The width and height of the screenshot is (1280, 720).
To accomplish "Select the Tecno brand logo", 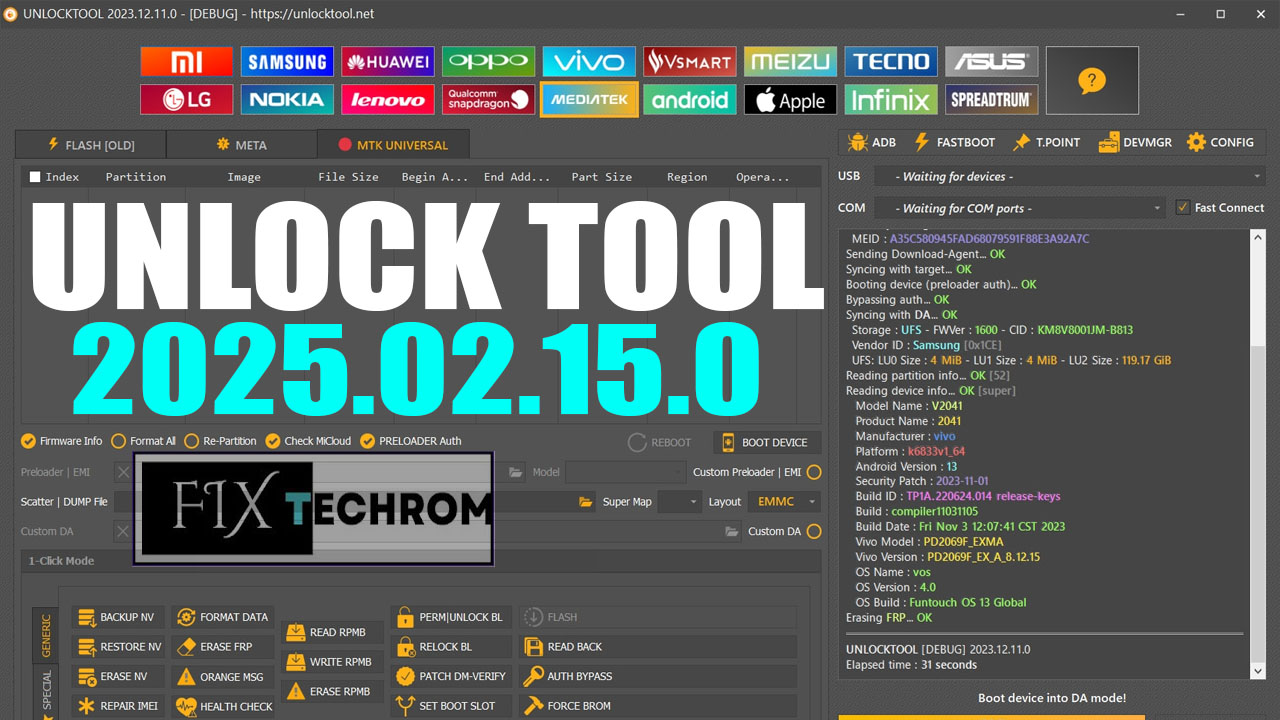I will [891, 62].
